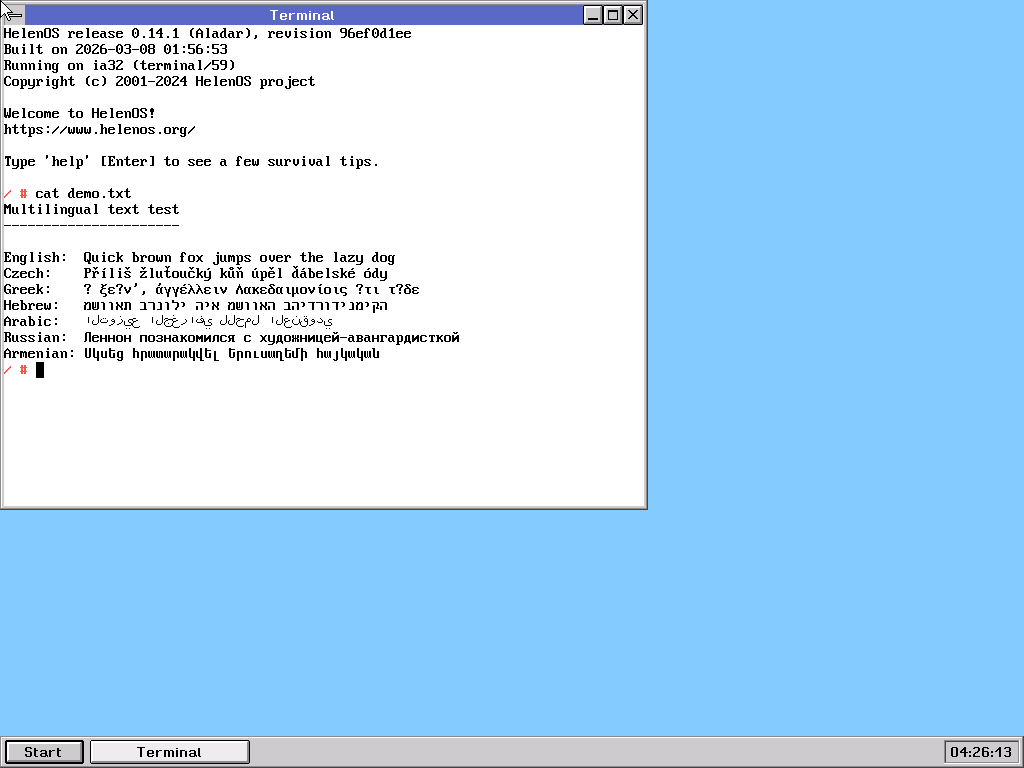Minimize the Terminal window
This screenshot has width=1024, height=768.
tap(593, 15)
